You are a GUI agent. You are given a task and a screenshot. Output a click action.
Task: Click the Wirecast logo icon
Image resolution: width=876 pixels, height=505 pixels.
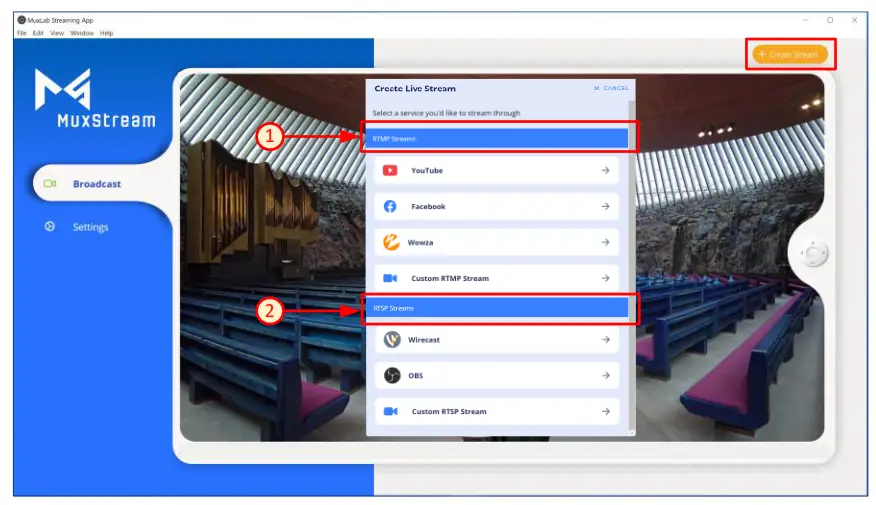coord(392,339)
